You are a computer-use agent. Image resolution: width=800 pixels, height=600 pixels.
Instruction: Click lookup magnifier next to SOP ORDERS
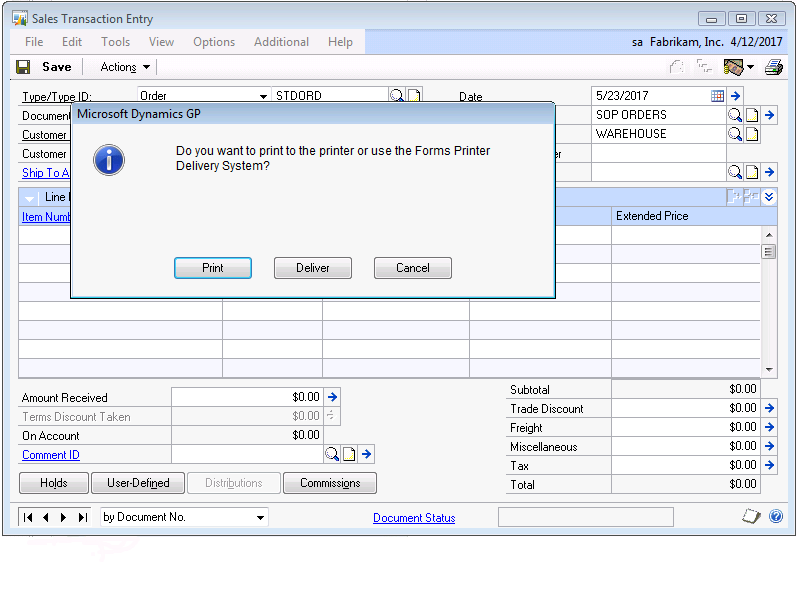click(735, 115)
